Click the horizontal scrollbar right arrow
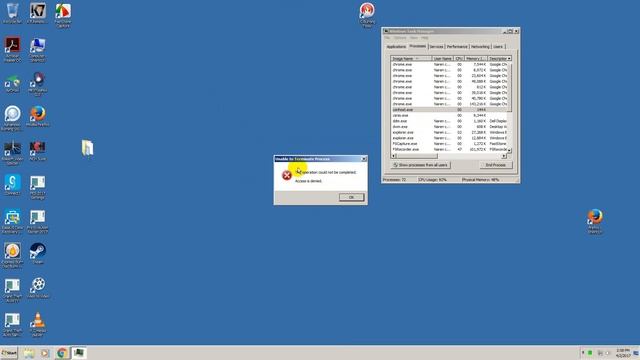The image size is (640, 360). click(x=504, y=156)
